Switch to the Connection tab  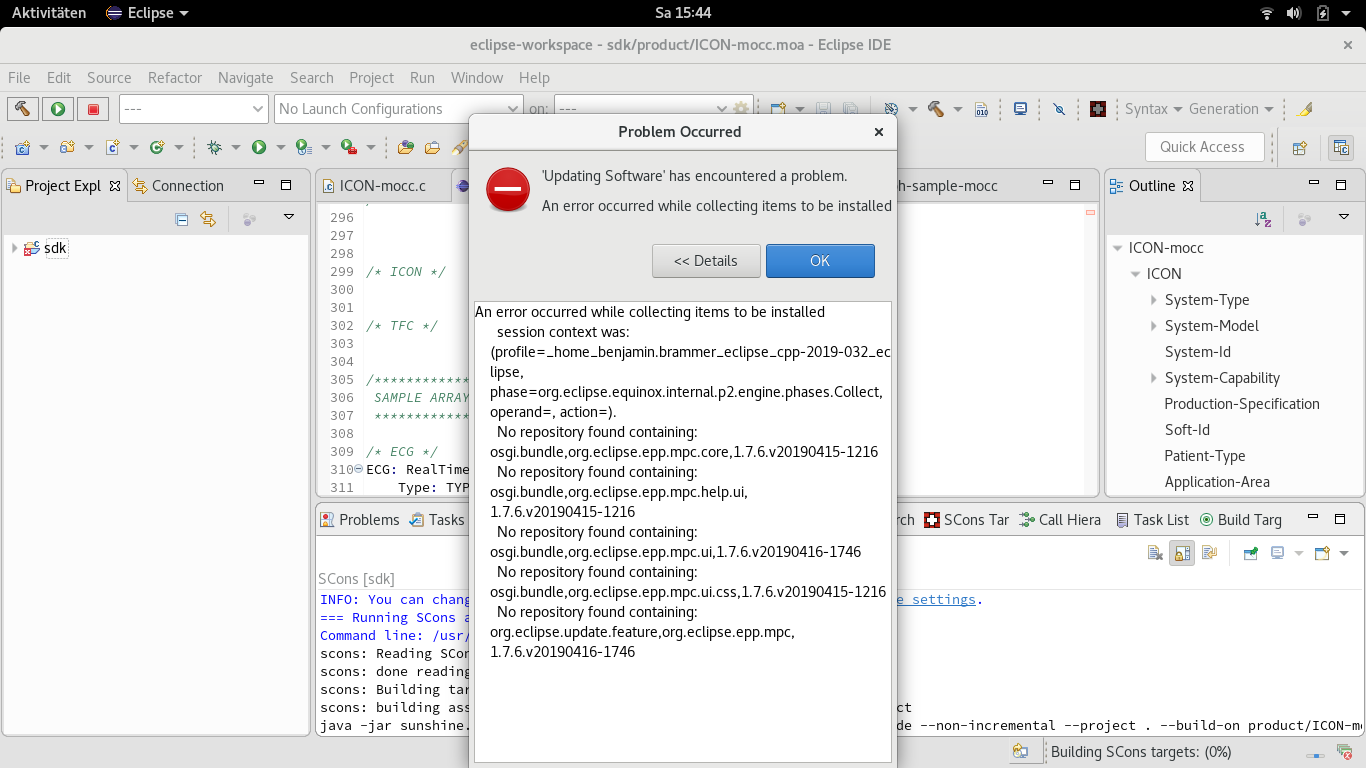(x=178, y=186)
